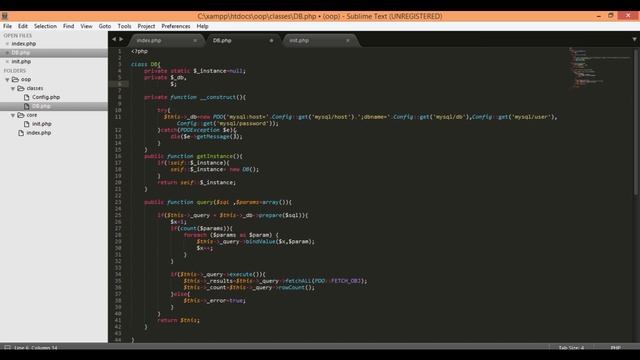Switch to the index.php editor tab
640x360 pixels.
coord(167,40)
